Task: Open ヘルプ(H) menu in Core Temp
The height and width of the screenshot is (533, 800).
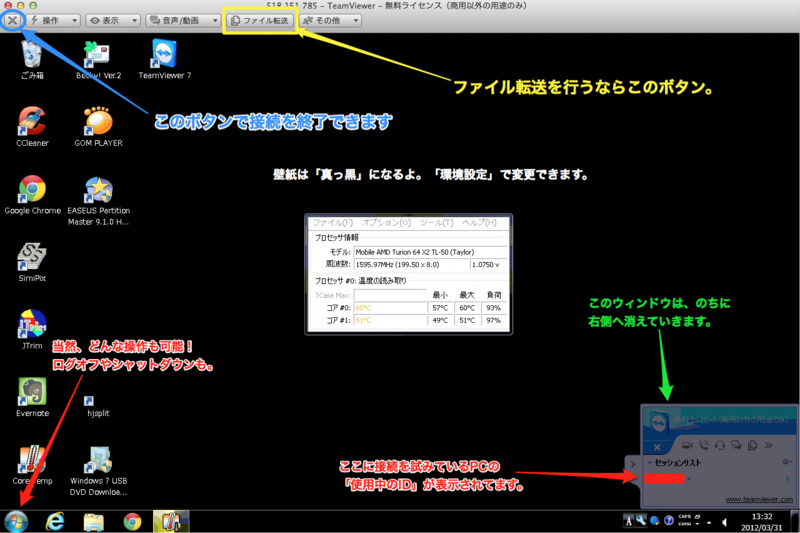Action: click(479, 223)
